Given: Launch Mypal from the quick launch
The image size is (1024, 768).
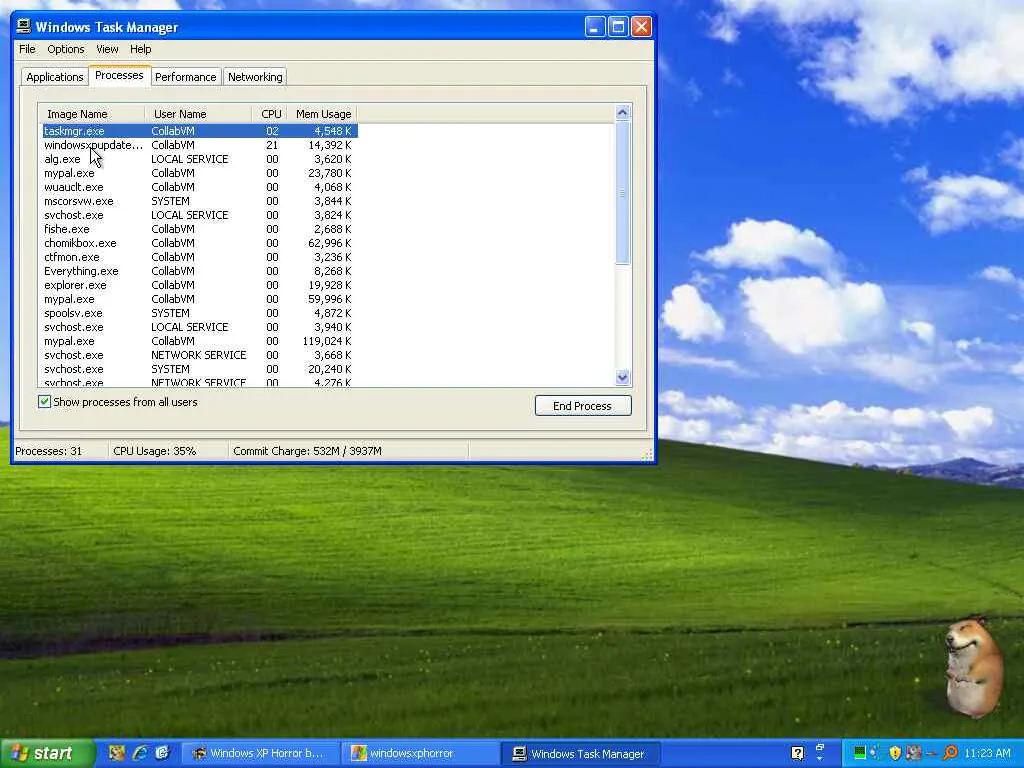Looking at the screenshot, I should click(x=117, y=754).
